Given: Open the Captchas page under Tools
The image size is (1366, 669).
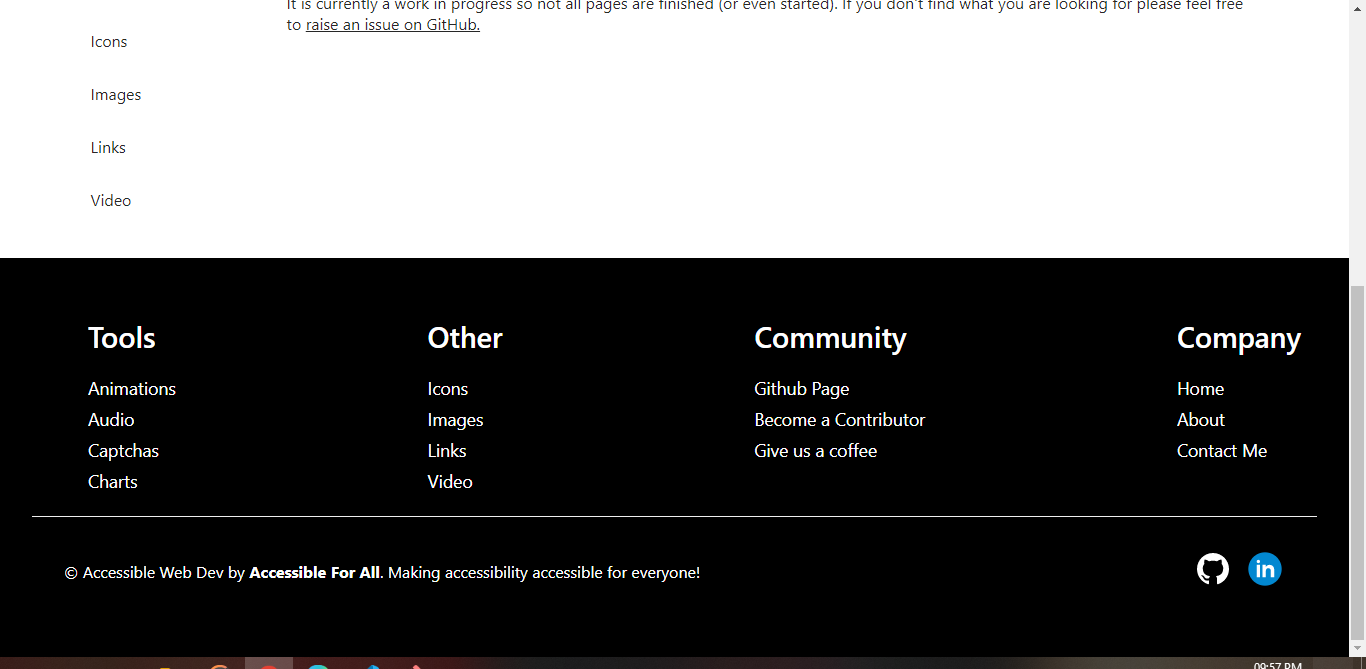Looking at the screenshot, I should (x=123, y=450).
